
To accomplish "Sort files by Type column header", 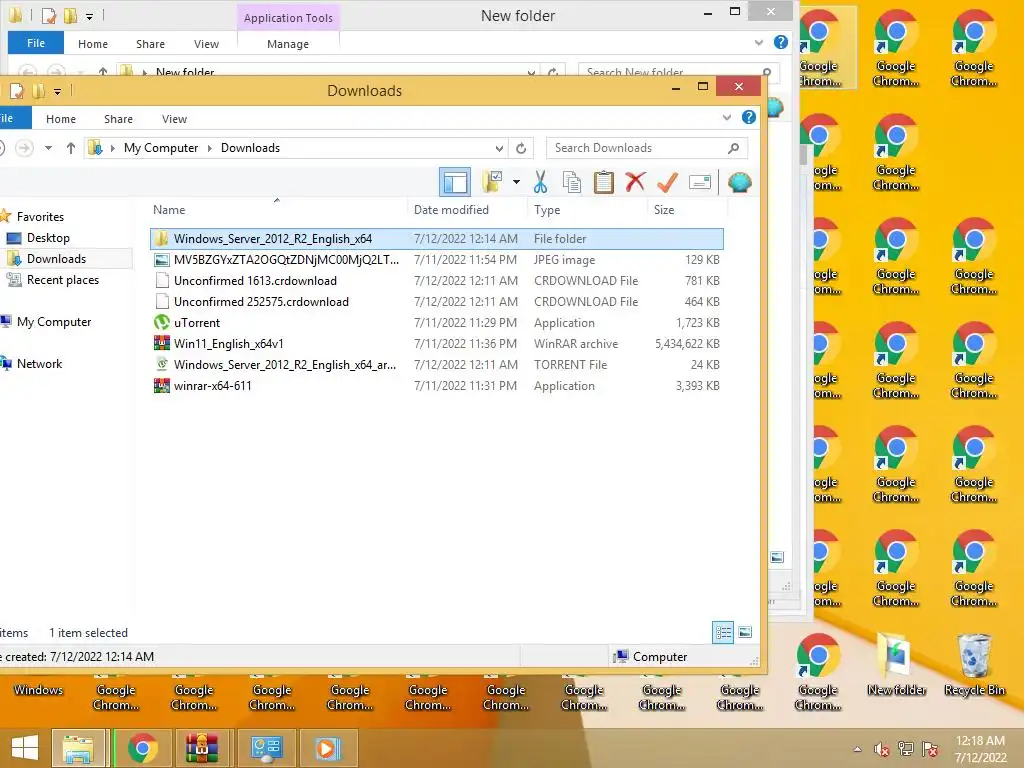I will (x=547, y=210).
